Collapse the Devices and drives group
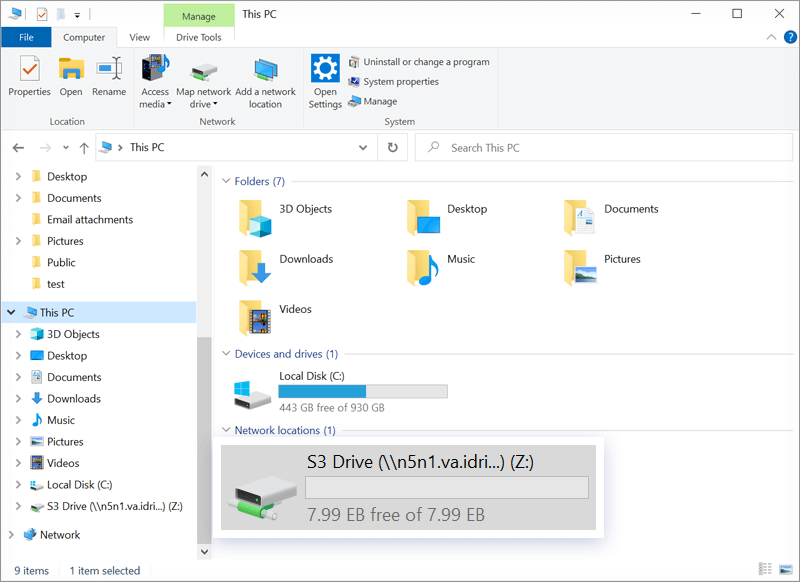 pos(226,353)
